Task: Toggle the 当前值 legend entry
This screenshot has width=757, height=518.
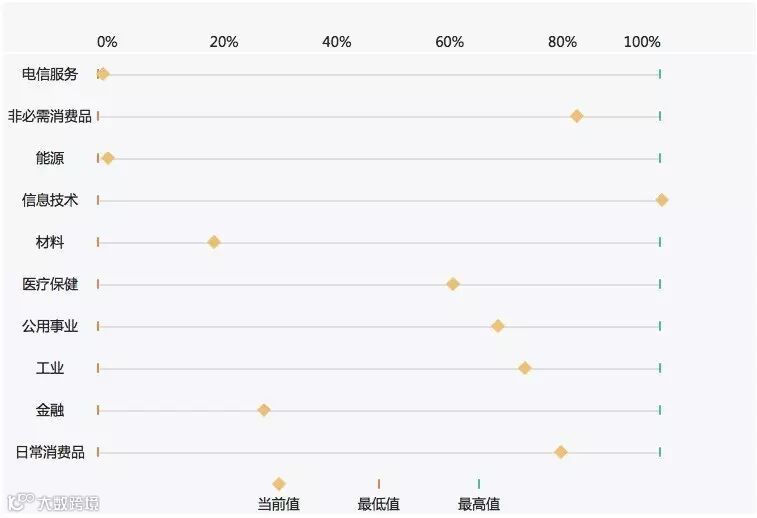Action: 279,504
